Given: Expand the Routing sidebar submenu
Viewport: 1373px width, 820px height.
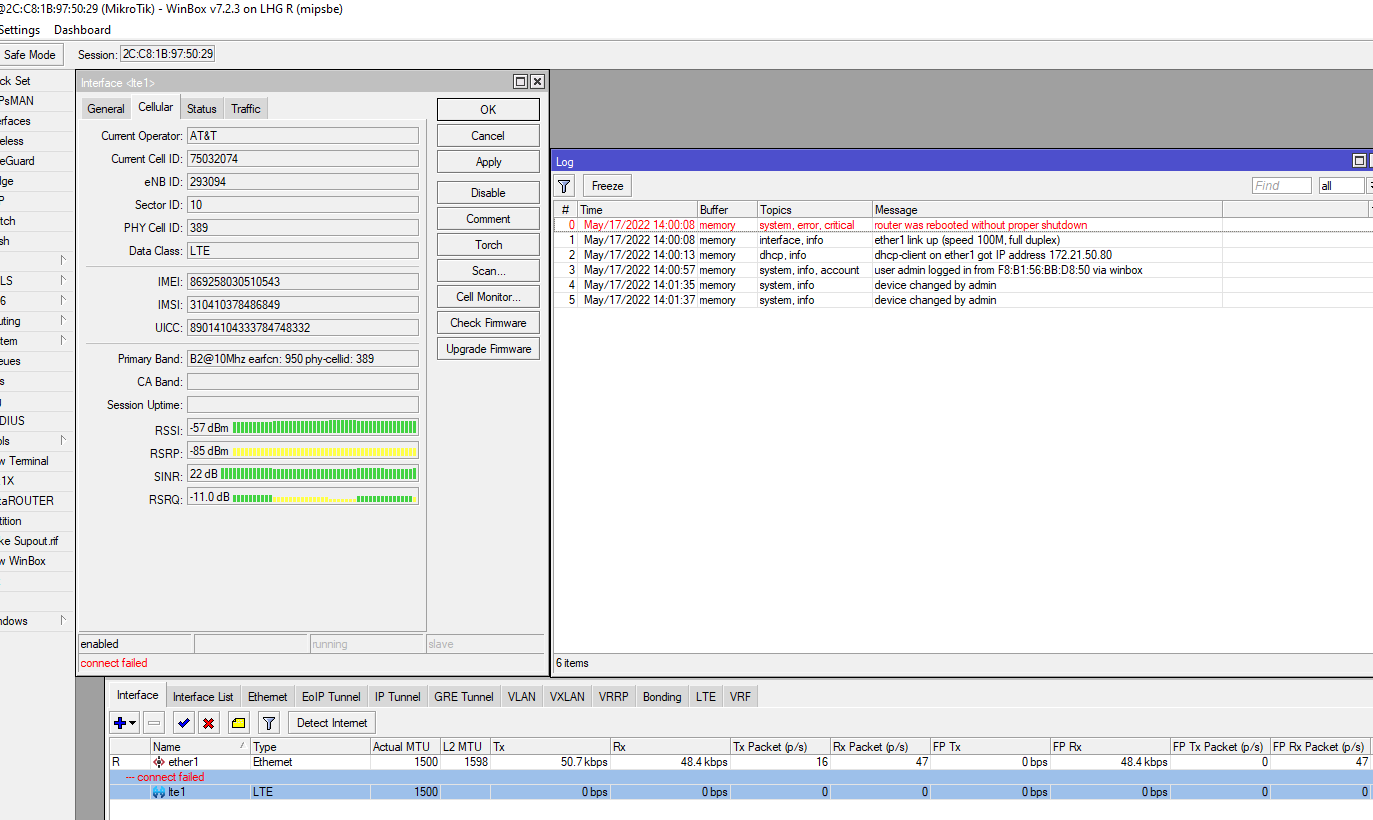Looking at the screenshot, I should (63, 321).
